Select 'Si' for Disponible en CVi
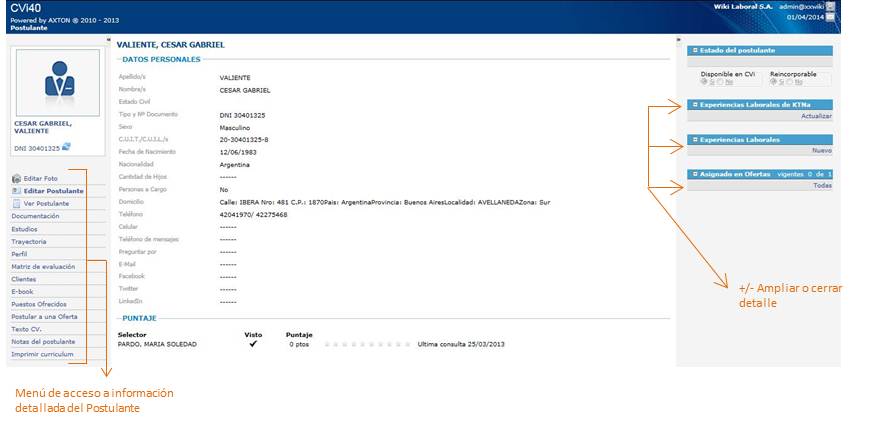 pyautogui.click(x=703, y=82)
